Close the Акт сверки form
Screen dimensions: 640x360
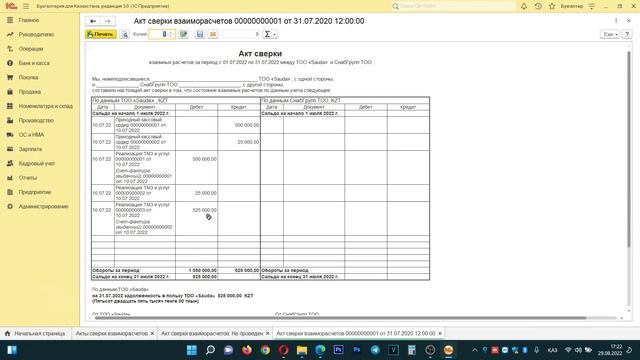[629, 20]
